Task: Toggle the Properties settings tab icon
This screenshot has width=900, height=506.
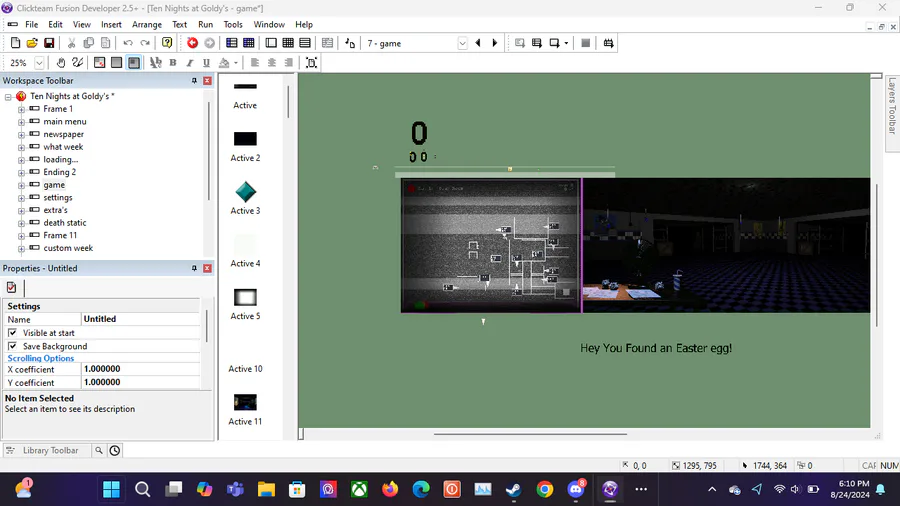Action: click(x=11, y=287)
